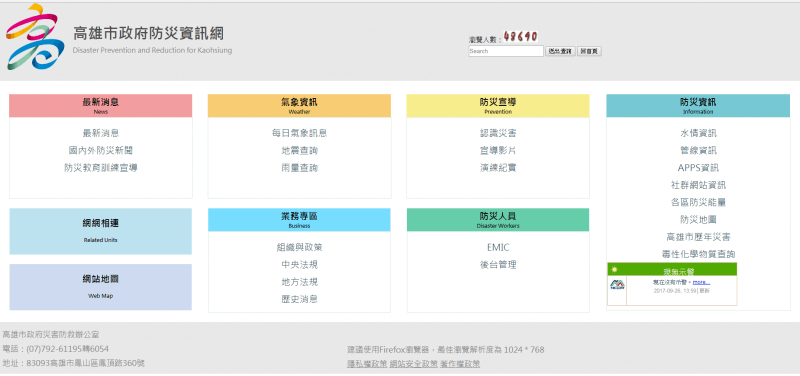Open 網站安全政策 security policy link
800x376 pixels.
point(413,364)
